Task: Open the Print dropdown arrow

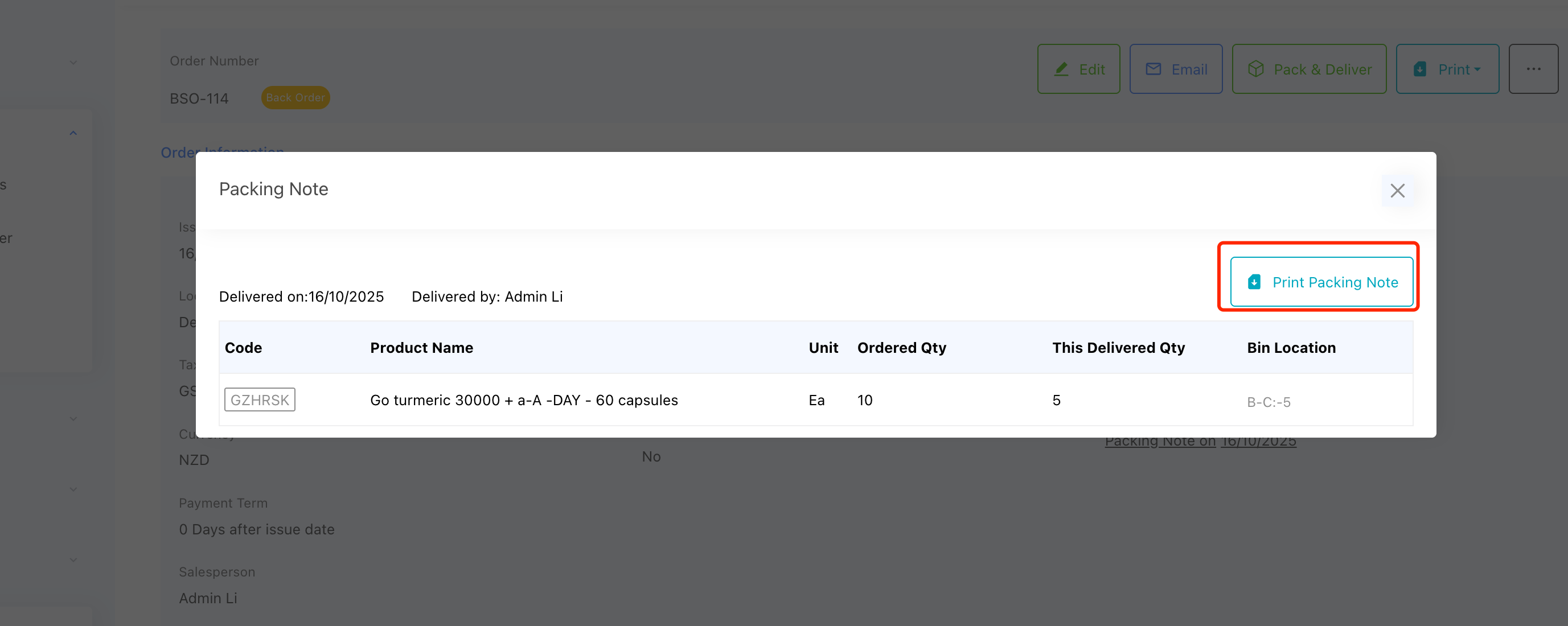Action: point(1477,69)
